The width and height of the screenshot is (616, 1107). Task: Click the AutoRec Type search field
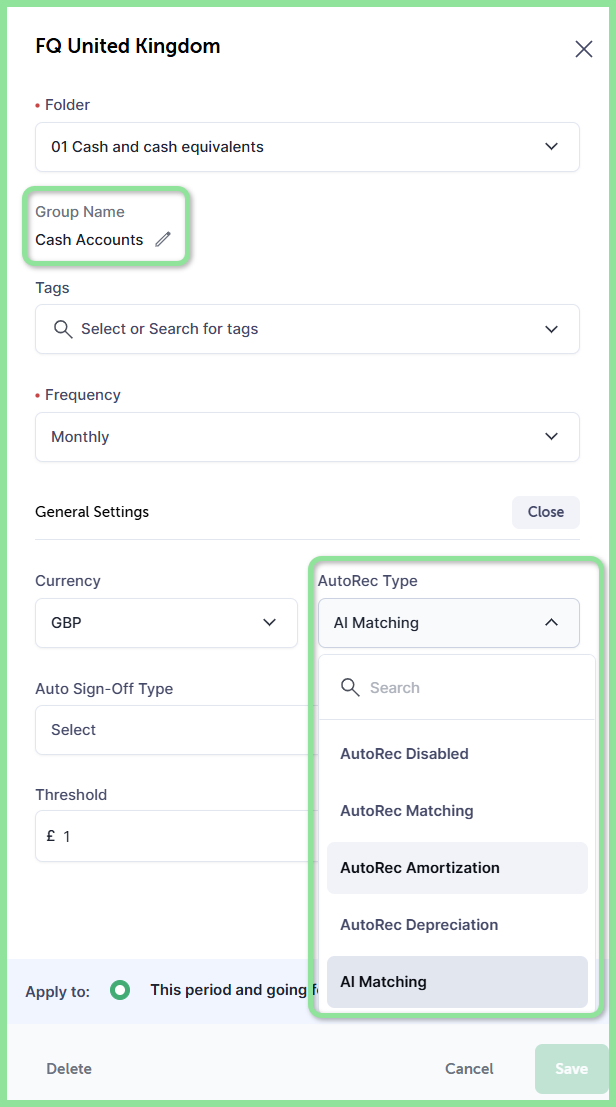coord(457,688)
